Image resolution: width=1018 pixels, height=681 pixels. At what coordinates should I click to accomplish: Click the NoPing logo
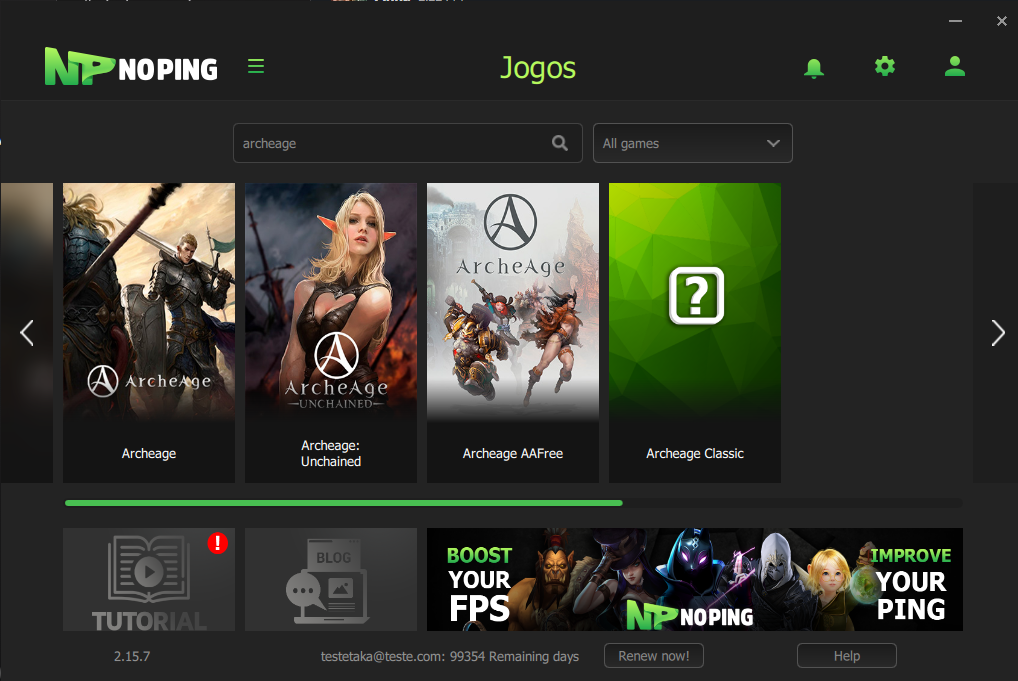tap(131, 66)
